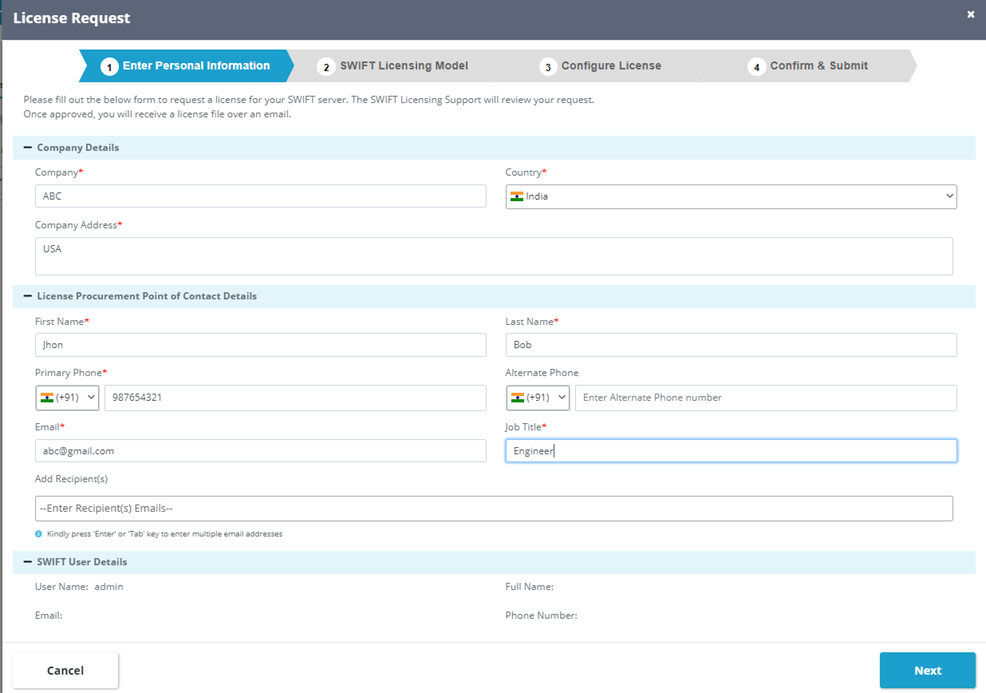Open the Primary Phone country code dropdown
This screenshot has height=693, width=986.
(67, 397)
